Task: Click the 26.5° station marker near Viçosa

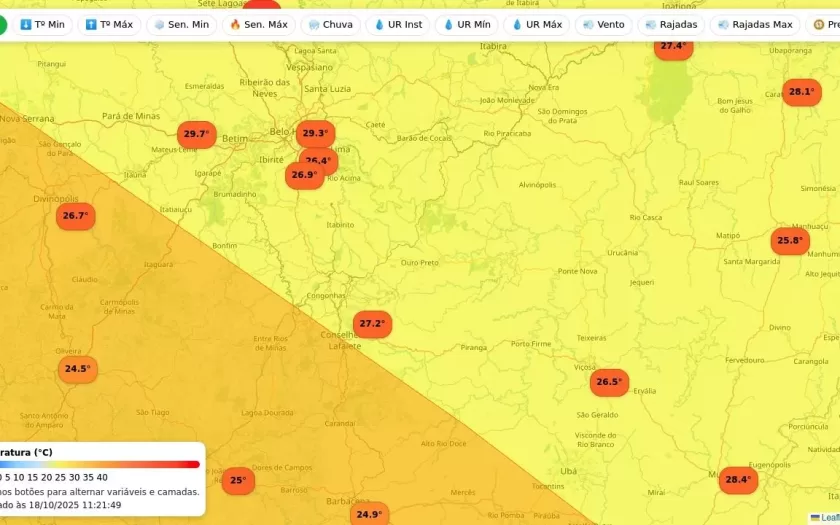Action: [609, 382]
